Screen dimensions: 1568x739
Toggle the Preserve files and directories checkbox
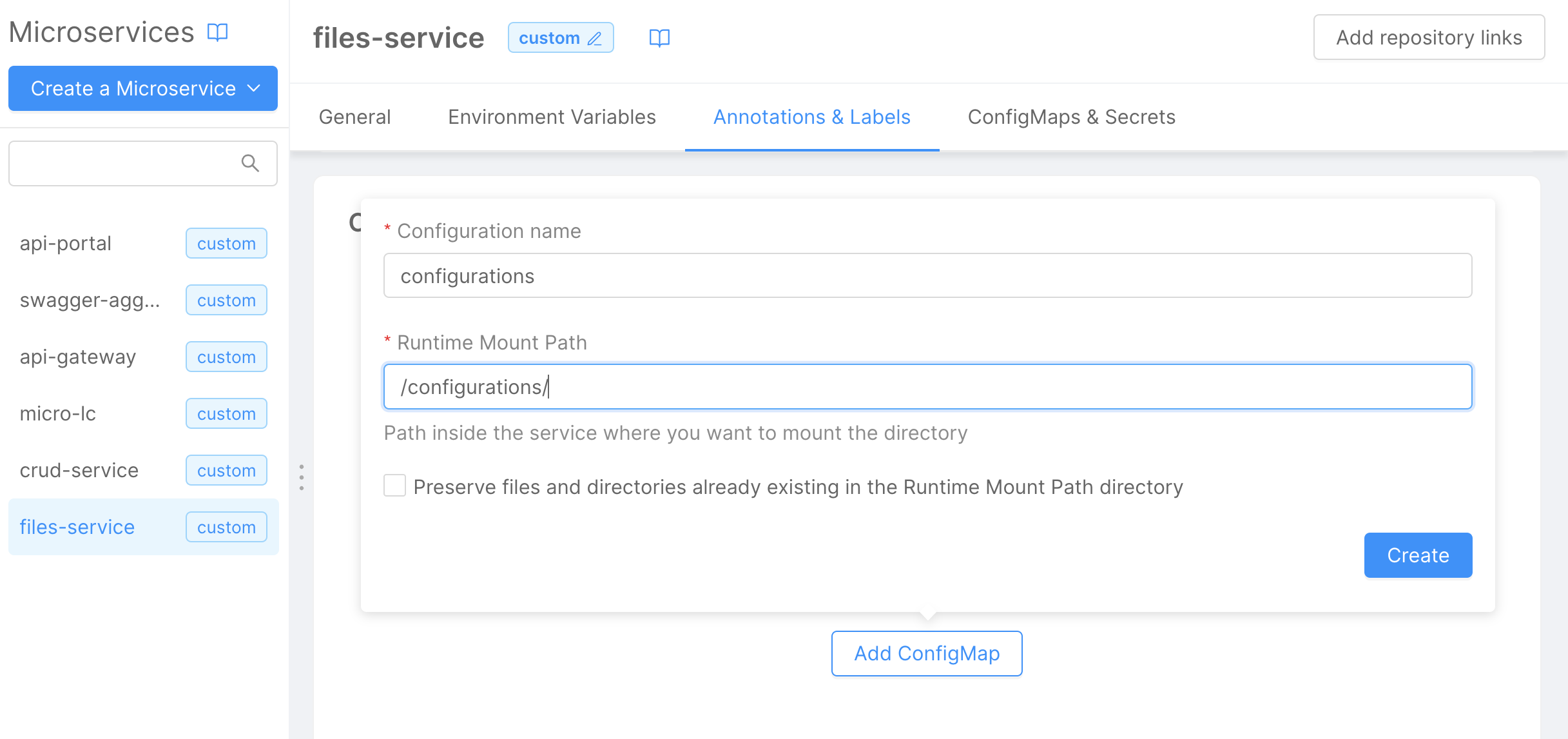click(394, 486)
